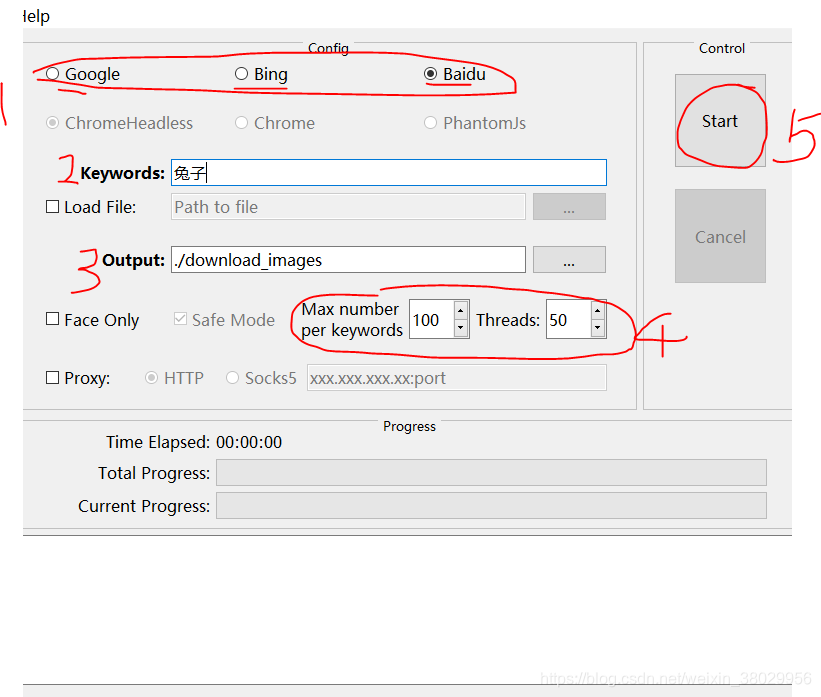The width and height of the screenshot is (821, 697).
Task: Click the Total Progress bar
Action: coord(491,473)
